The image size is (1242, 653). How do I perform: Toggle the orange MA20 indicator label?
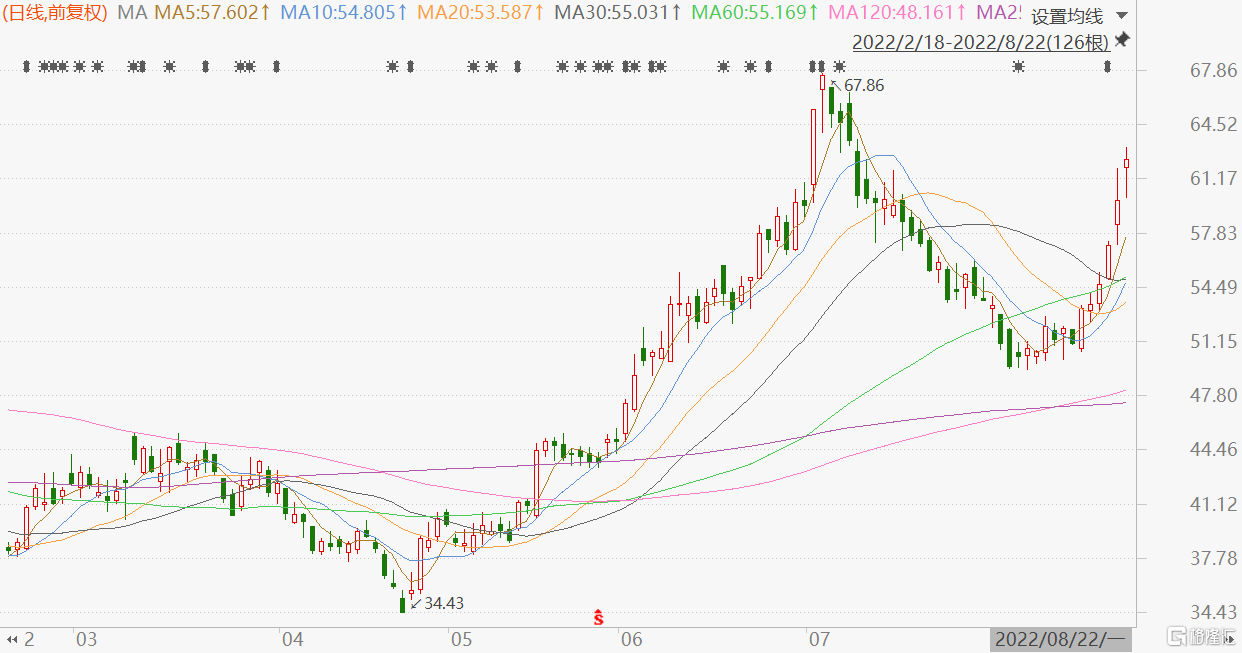coord(481,13)
